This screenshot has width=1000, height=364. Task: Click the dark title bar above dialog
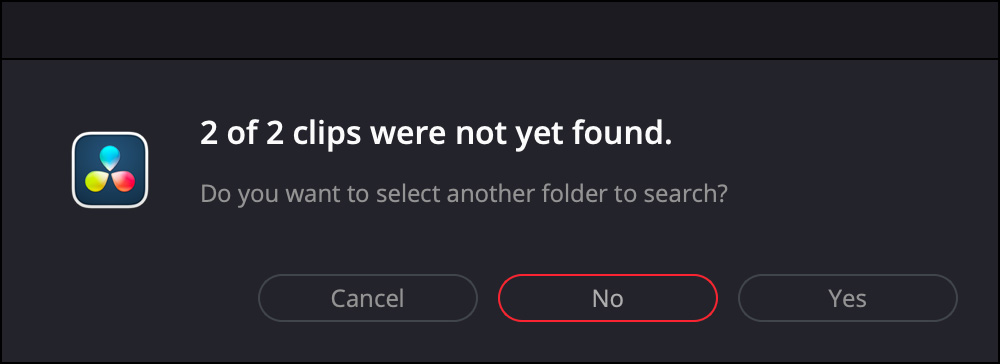tap(500, 30)
